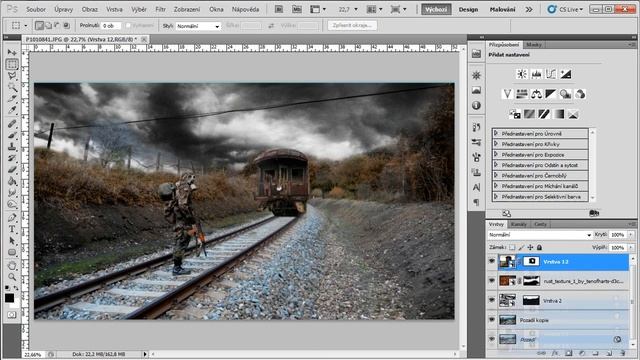Image resolution: width=640 pixels, height=360 pixels.
Task: Open the Zobrazení menu
Action: 187,9
